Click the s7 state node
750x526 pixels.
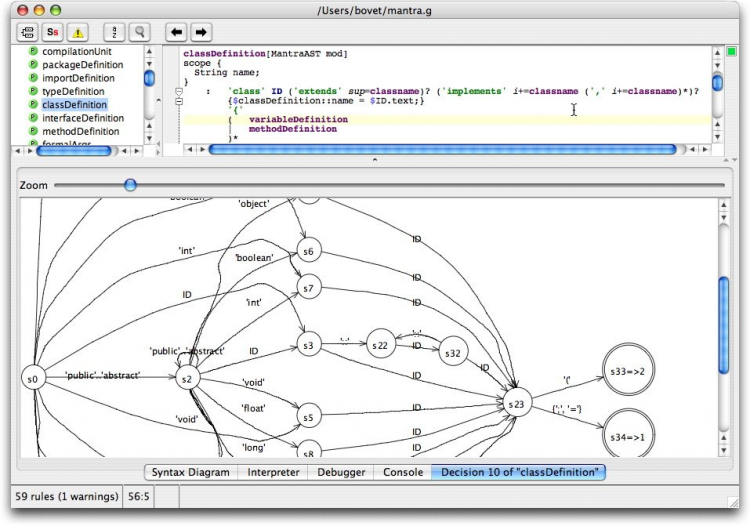pos(309,288)
